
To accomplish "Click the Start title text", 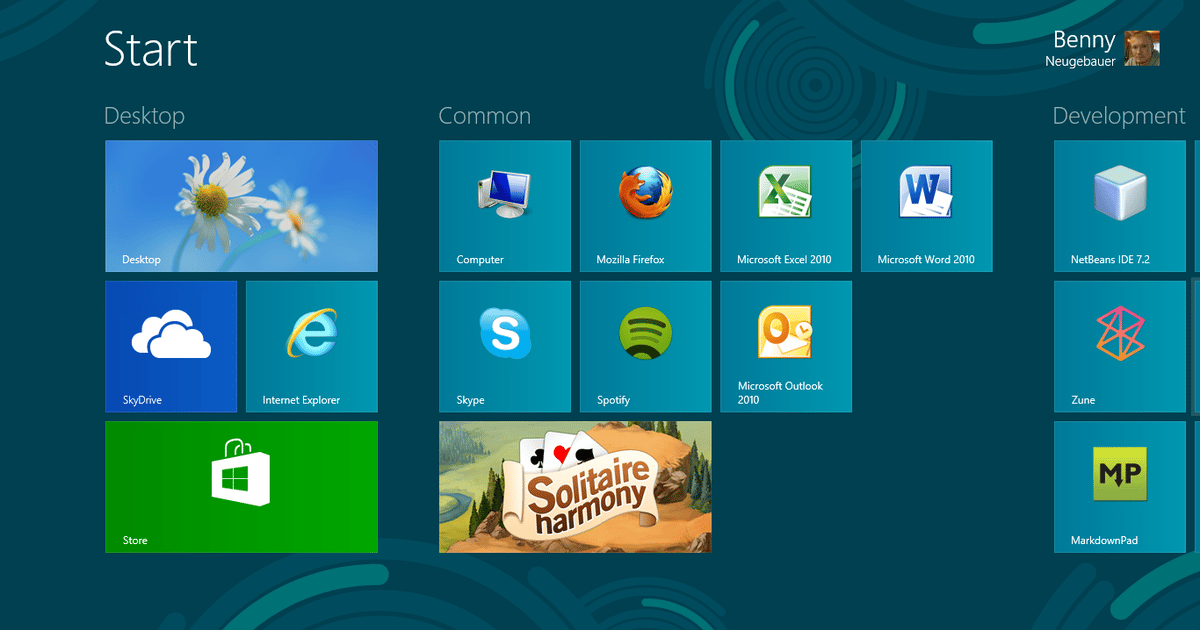I will tap(152, 49).
